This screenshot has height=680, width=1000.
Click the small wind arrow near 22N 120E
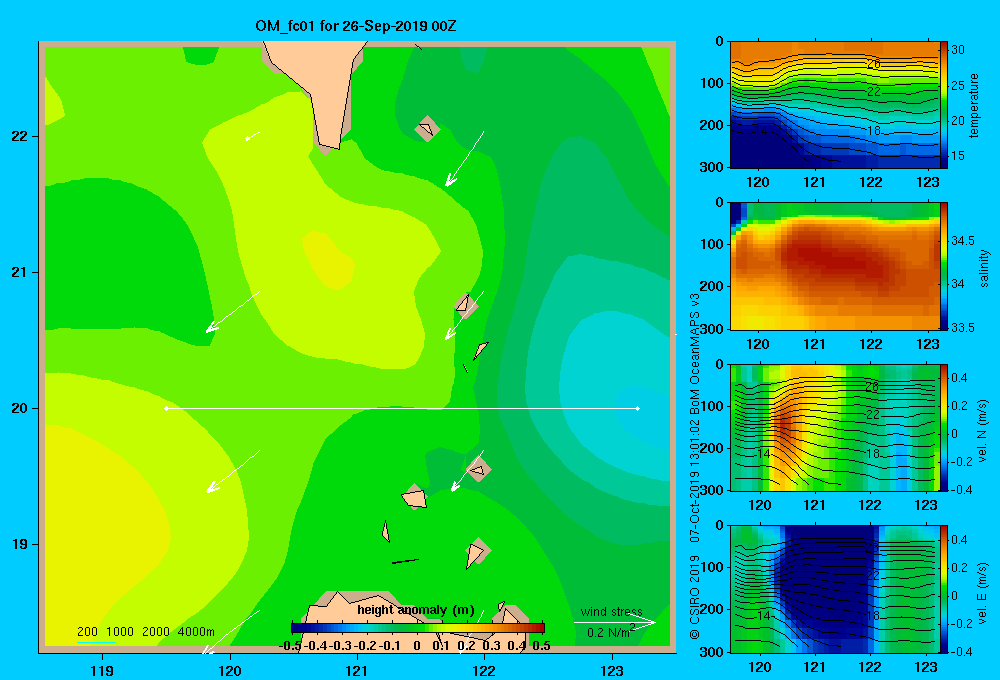pos(253,136)
